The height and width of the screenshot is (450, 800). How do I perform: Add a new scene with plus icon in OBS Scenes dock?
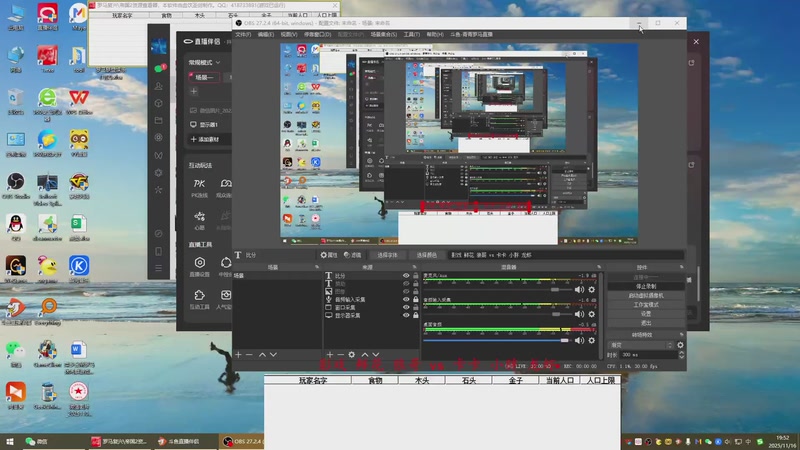pyautogui.click(x=238, y=354)
